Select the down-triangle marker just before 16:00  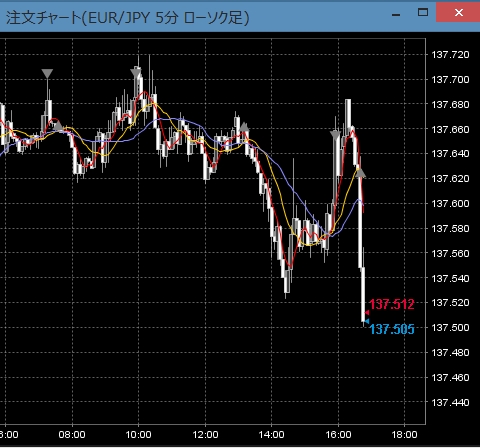click(335, 135)
